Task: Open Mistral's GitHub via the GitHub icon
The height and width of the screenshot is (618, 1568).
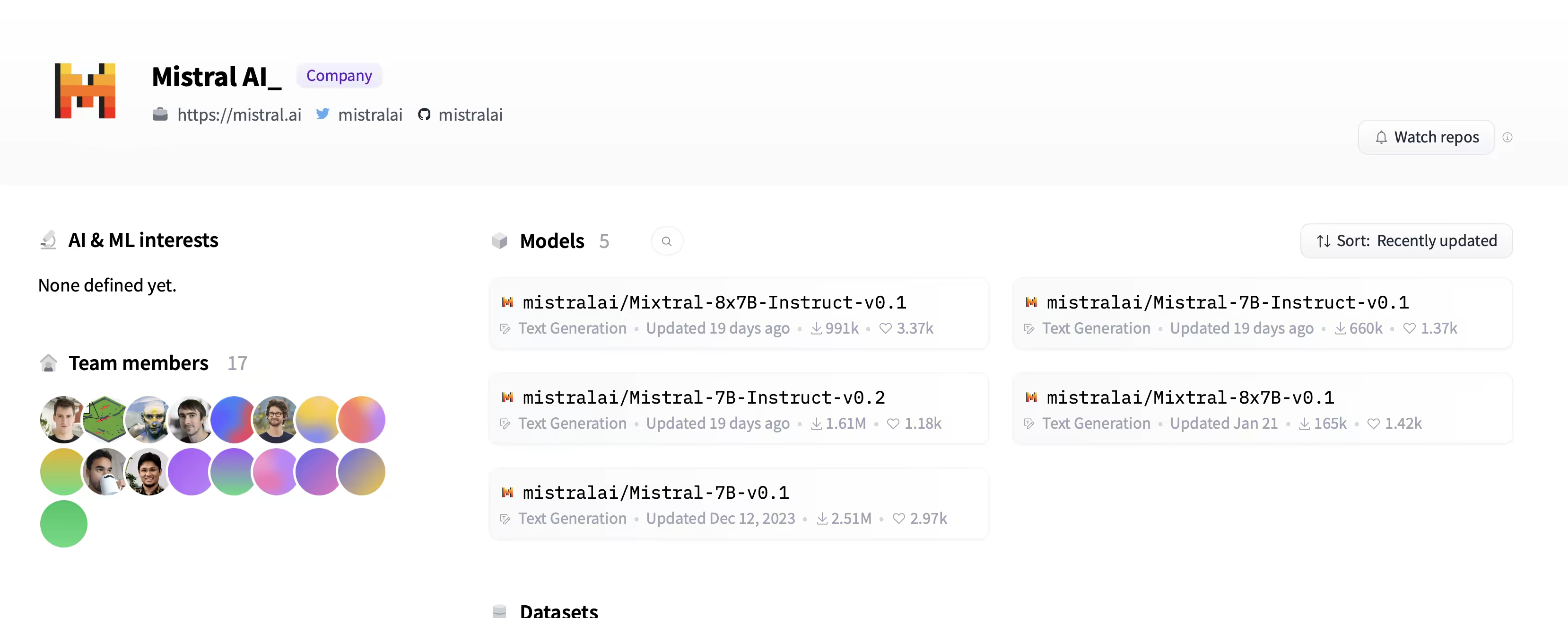Action: tap(425, 115)
